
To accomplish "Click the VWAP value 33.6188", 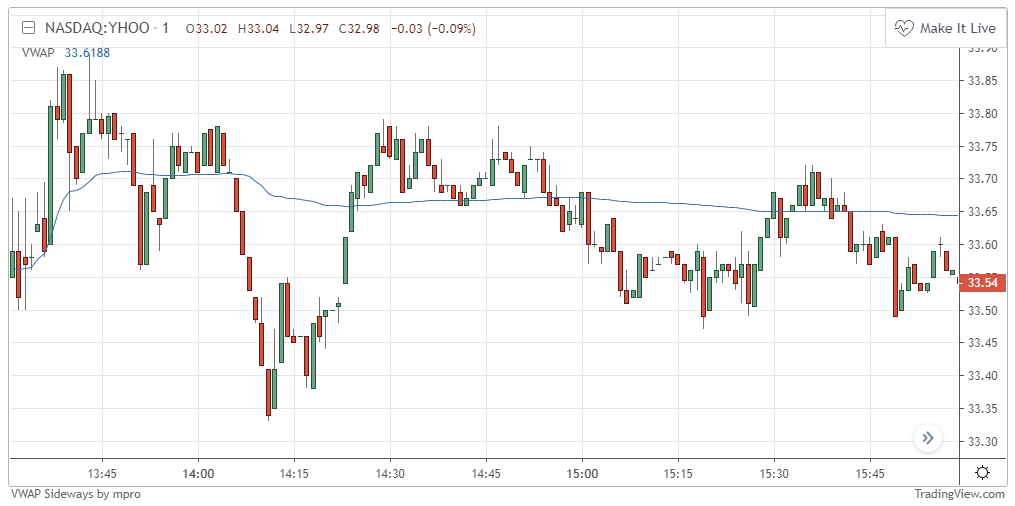I will 87,52.
